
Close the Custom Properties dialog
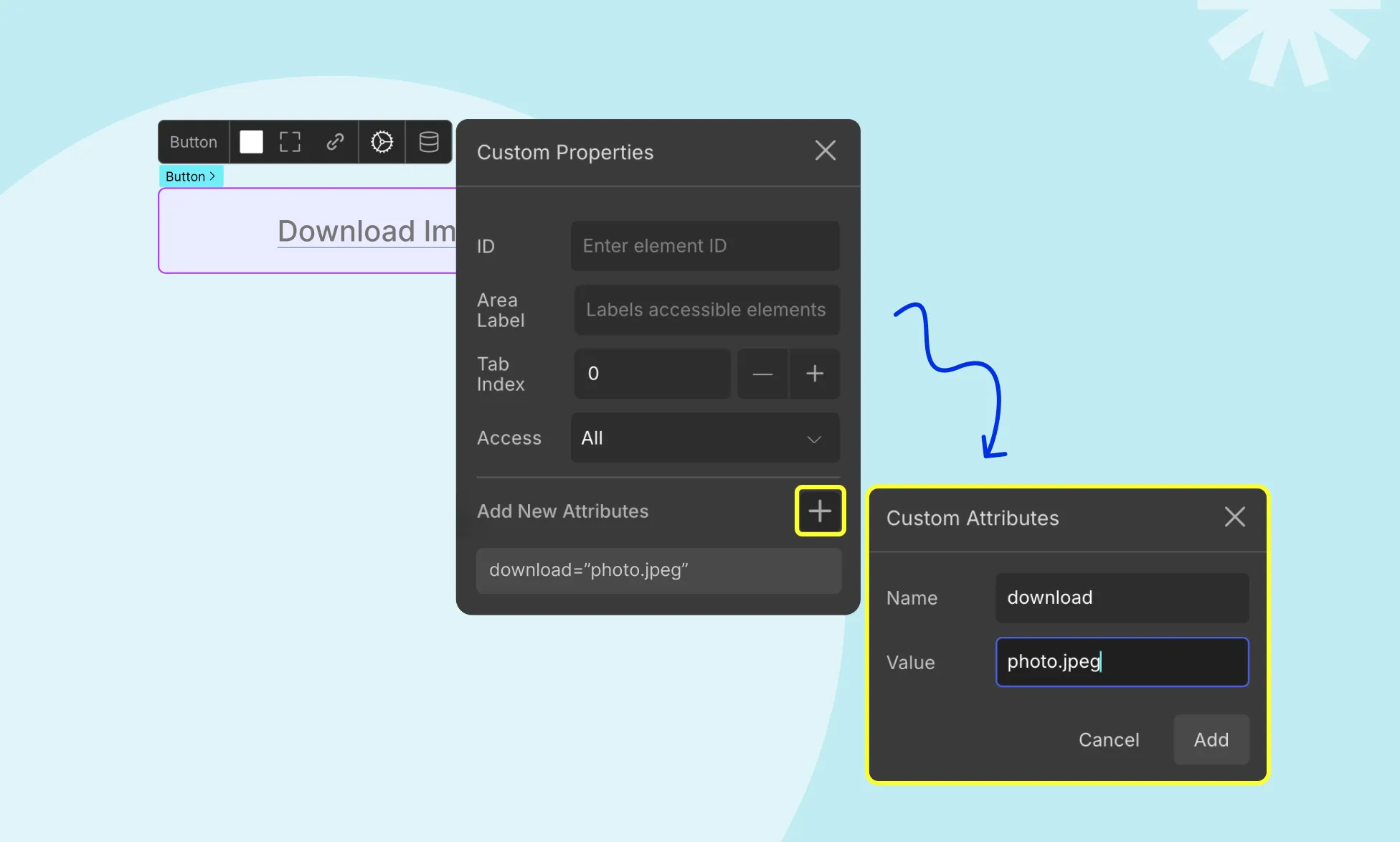[825, 151]
